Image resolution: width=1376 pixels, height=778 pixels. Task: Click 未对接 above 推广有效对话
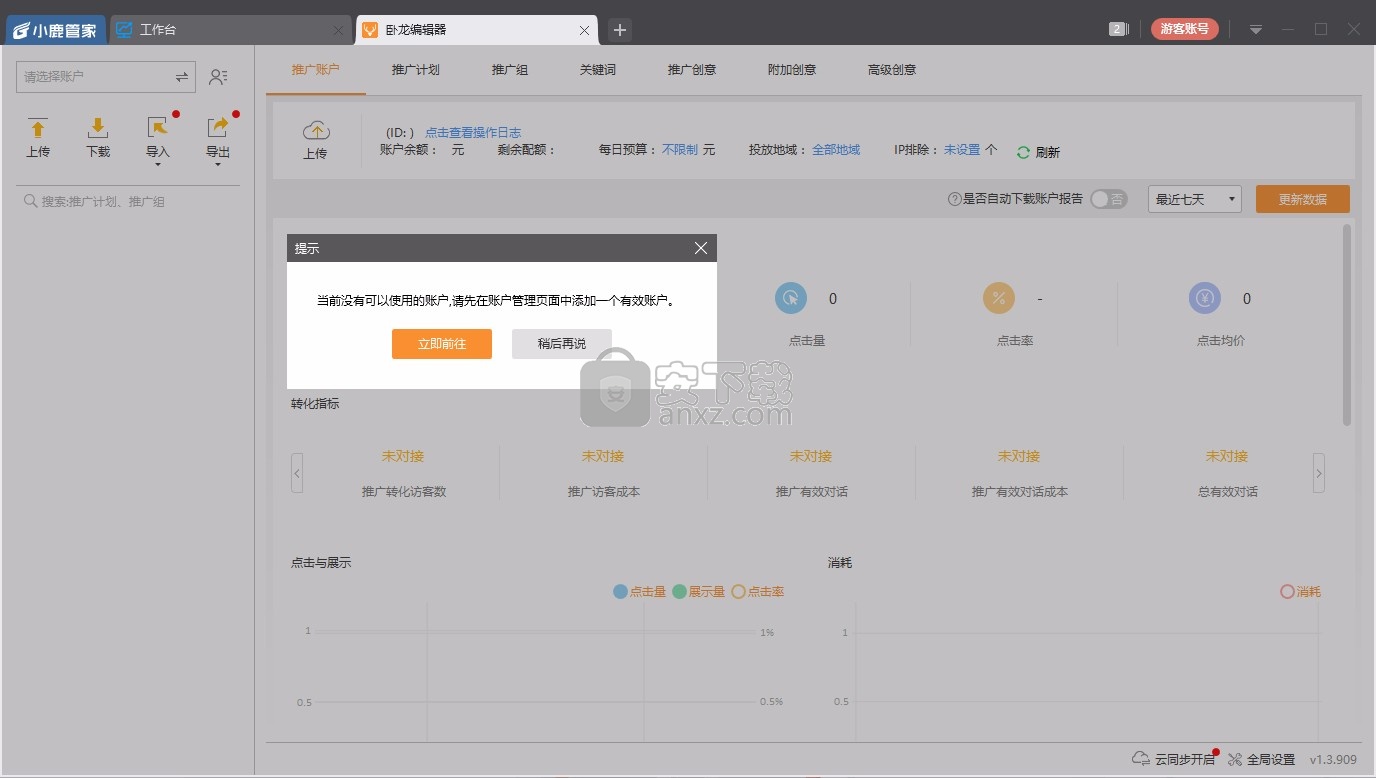coord(811,456)
